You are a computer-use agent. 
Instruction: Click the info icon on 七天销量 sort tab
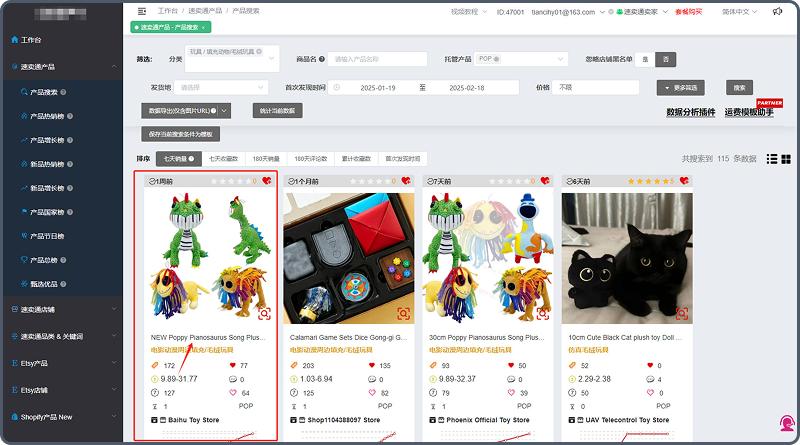(x=191, y=159)
